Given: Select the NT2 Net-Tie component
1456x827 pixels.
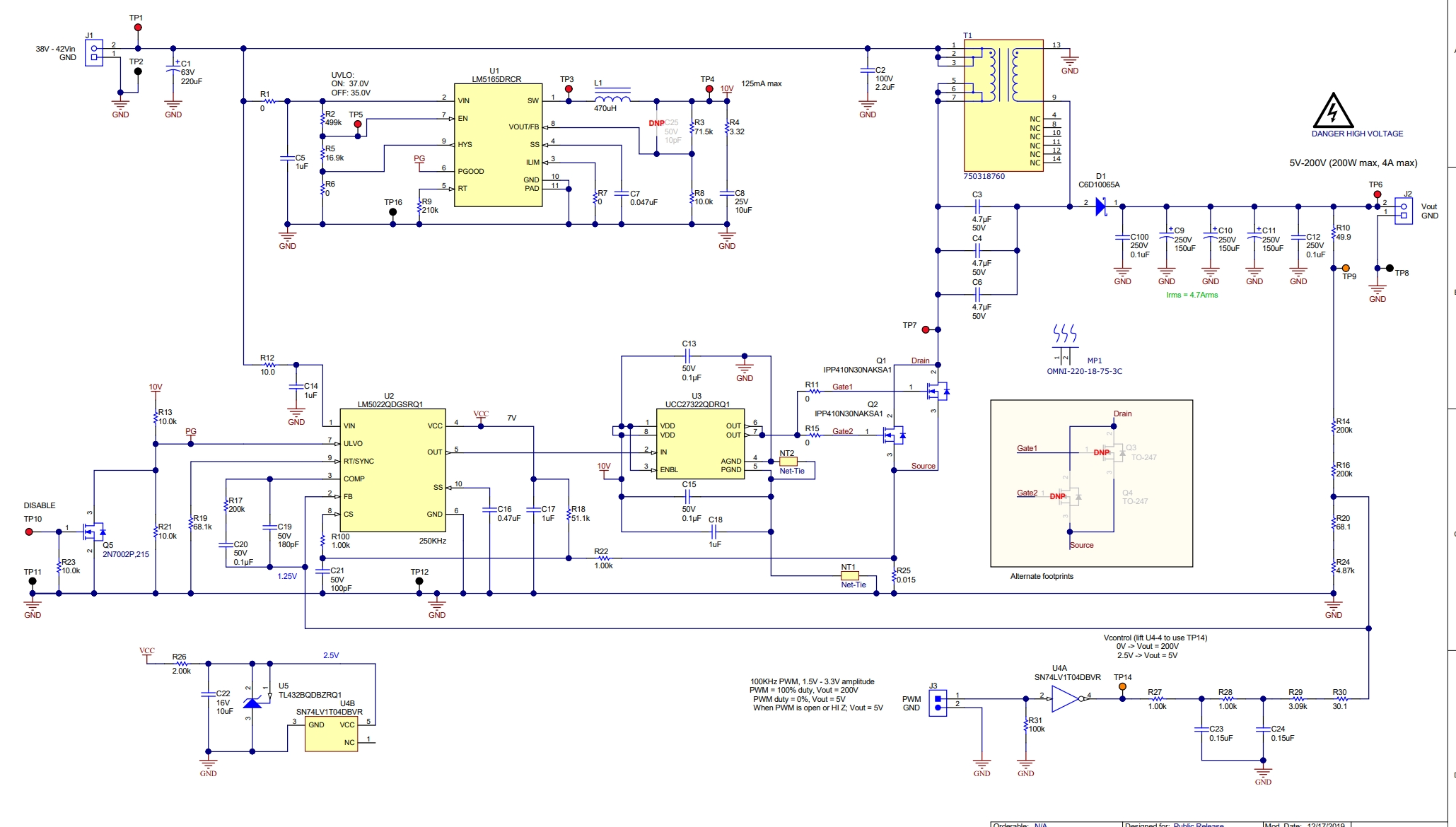Looking at the screenshot, I should 788,462.
